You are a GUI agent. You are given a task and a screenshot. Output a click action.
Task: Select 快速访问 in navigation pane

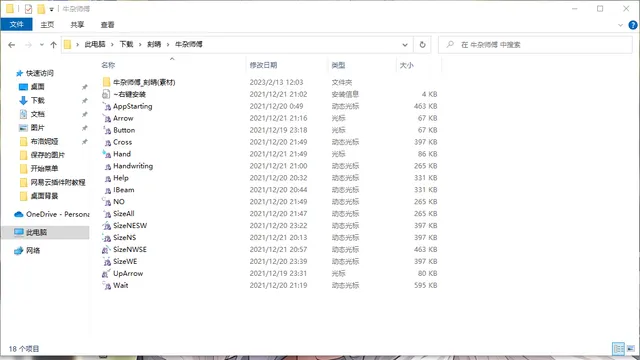(40, 73)
